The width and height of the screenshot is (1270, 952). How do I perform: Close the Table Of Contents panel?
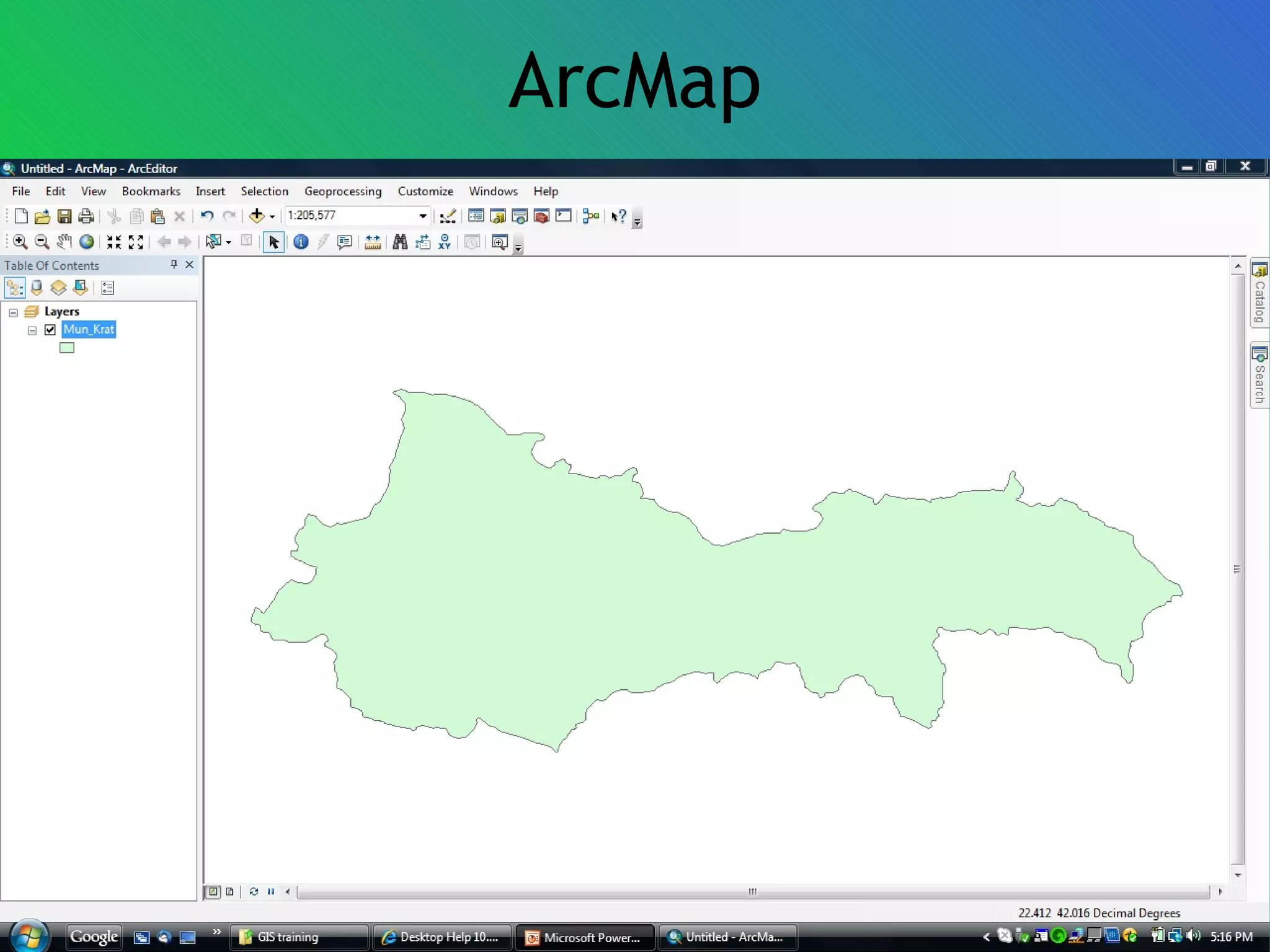click(190, 265)
